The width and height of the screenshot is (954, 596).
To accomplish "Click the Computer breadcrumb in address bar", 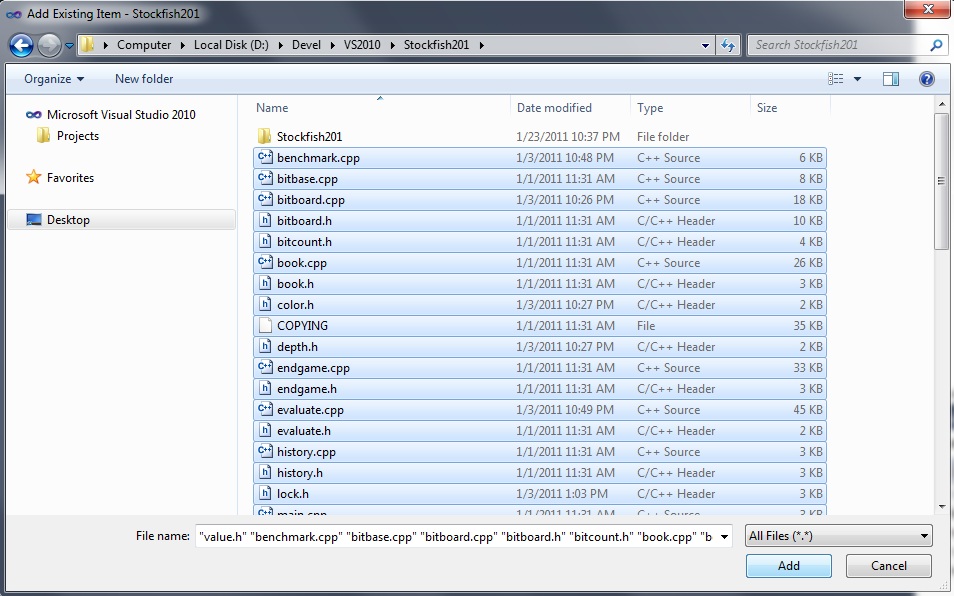I will point(144,45).
